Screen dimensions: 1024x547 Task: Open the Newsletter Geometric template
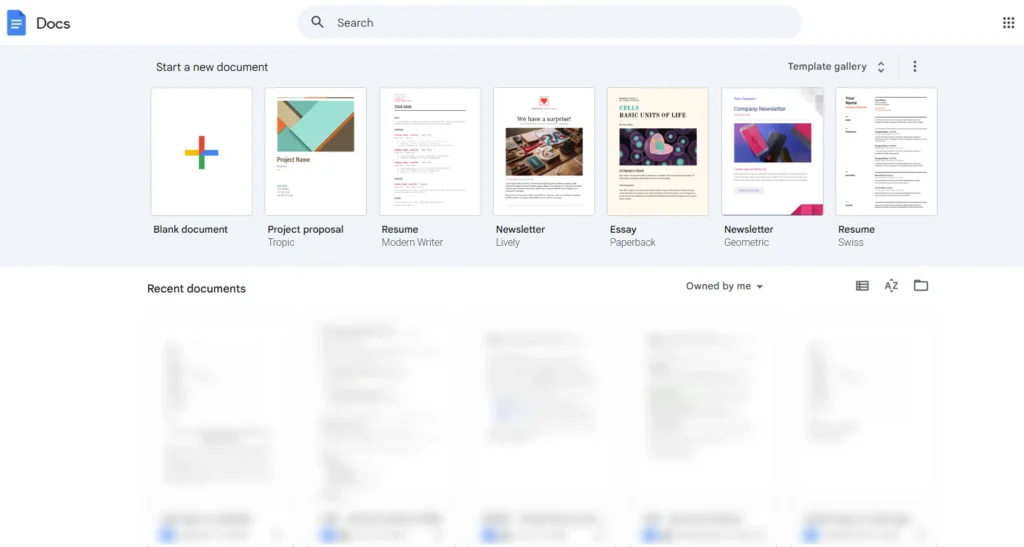pyautogui.click(x=772, y=151)
